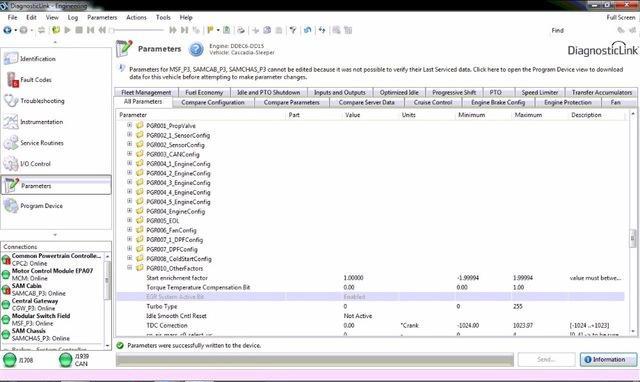Open the Log menu
The width and height of the screenshot is (640, 382).
[73, 17]
